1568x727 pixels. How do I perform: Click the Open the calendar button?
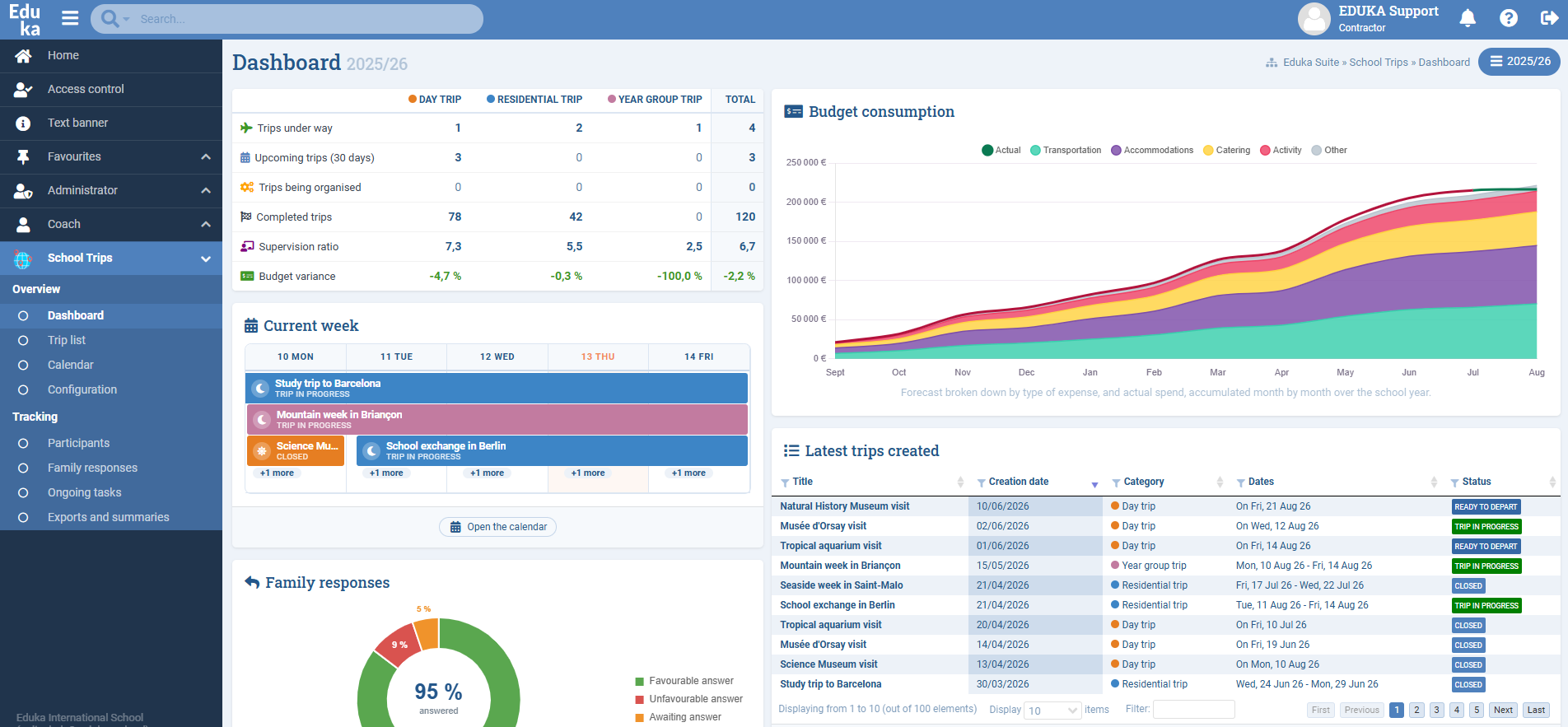[497, 527]
